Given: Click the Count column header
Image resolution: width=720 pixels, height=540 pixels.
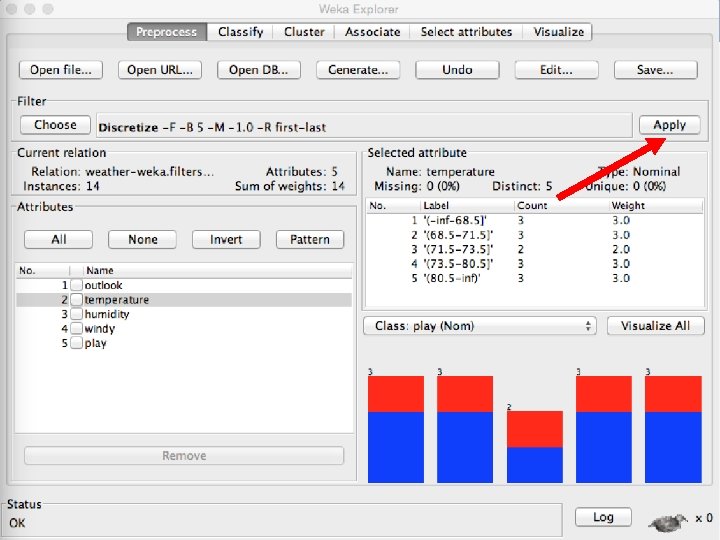Looking at the screenshot, I should [562, 206].
